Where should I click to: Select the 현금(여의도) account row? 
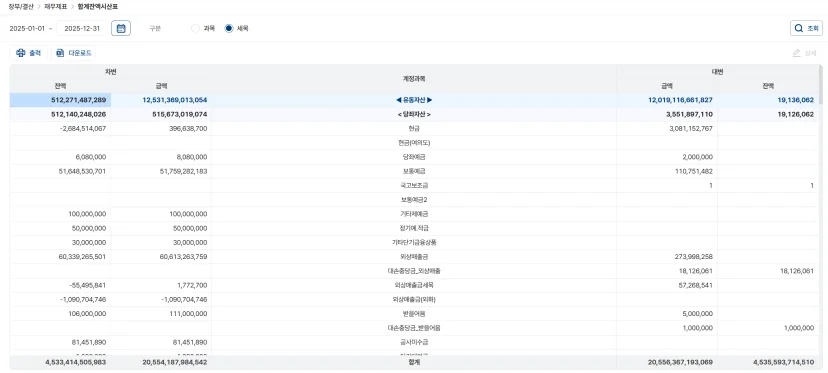(414, 143)
